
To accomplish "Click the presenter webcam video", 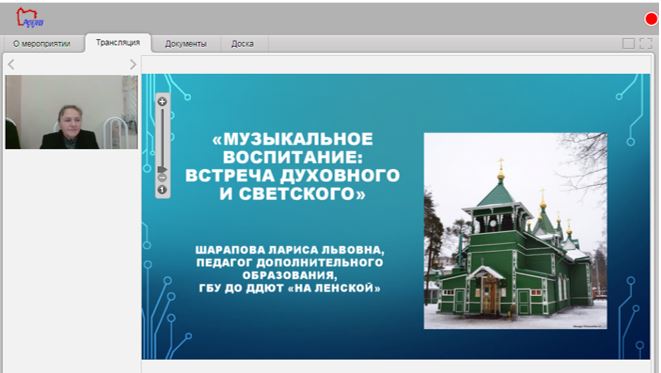I will 71,112.
